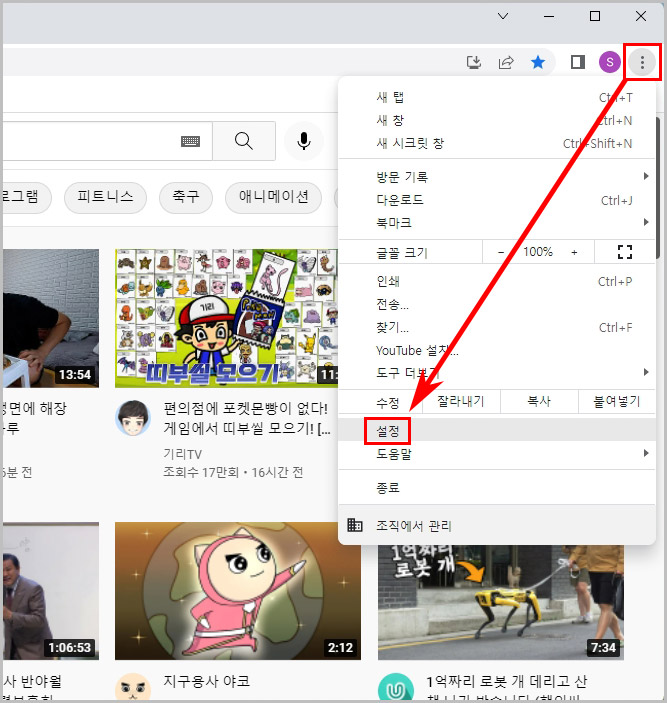Select 종료 menu item
The height and width of the screenshot is (703, 667).
coord(497,487)
